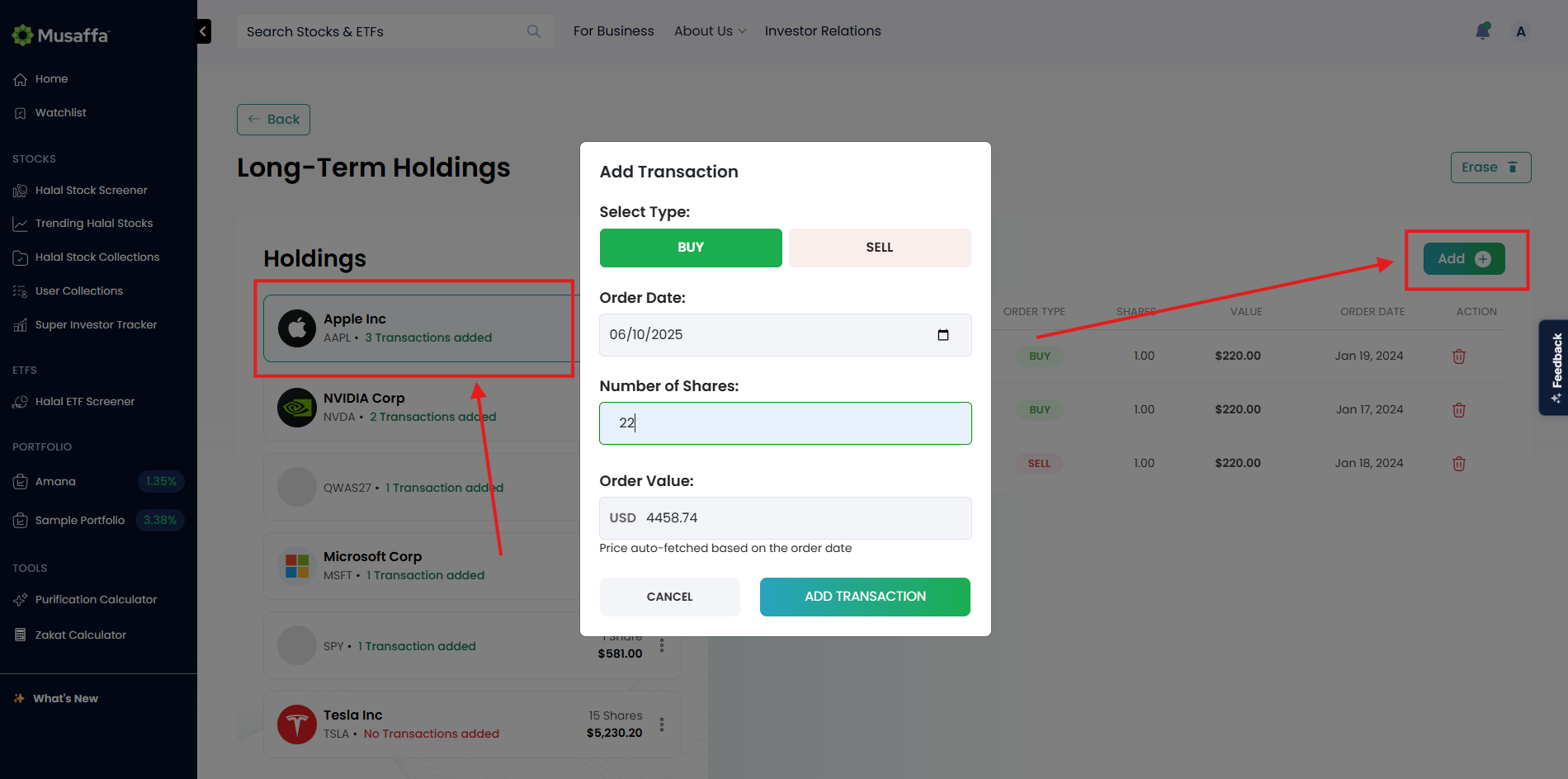Image resolution: width=1568 pixels, height=779 pixels.
Task: Open the user avatar A
Action: [x=1521, y=31]
